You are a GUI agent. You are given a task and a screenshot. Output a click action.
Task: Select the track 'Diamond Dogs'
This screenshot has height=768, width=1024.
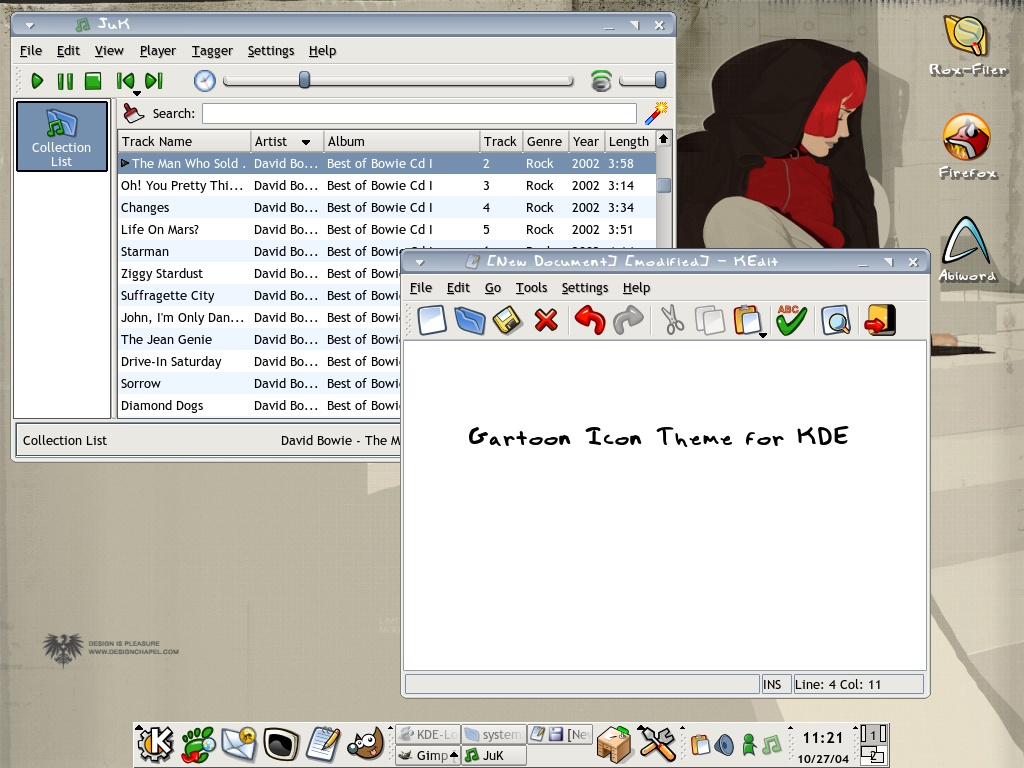[x=259, y=405]
